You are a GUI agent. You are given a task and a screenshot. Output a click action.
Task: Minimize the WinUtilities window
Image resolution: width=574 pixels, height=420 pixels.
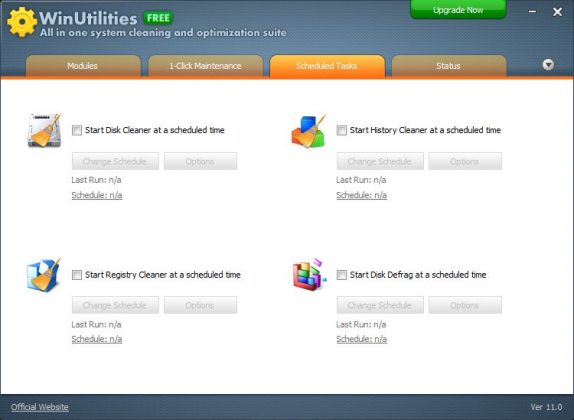[533, 12]
